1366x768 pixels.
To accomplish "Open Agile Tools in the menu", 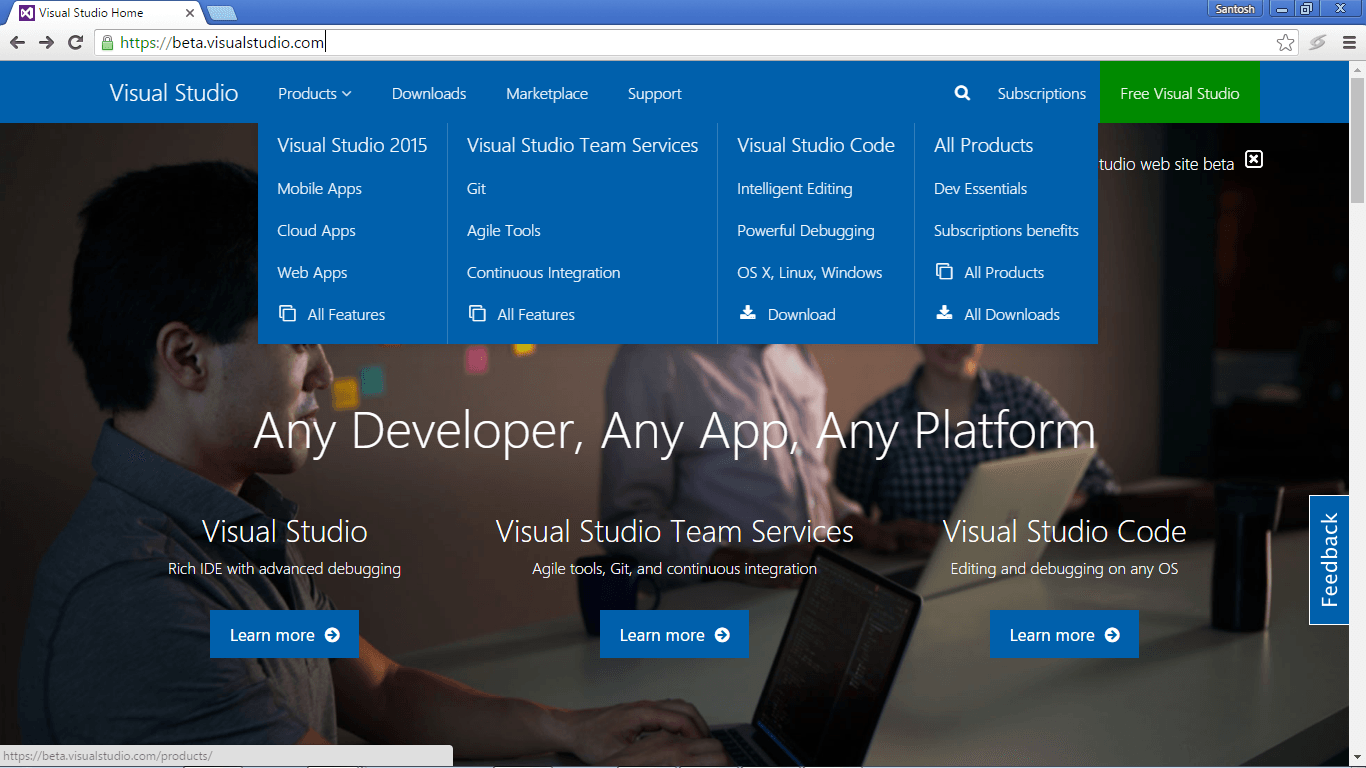I will (504, 231).
